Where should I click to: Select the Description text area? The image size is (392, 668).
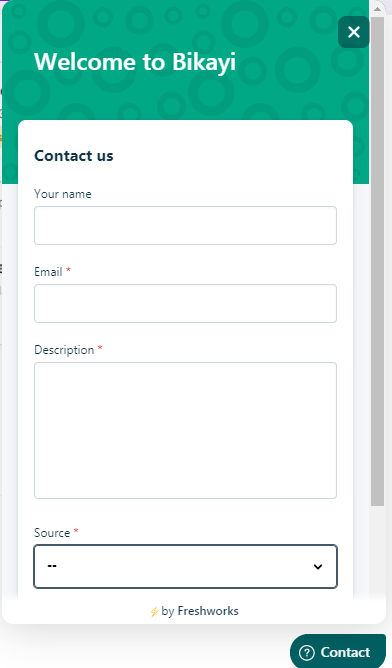pos(185,430)
